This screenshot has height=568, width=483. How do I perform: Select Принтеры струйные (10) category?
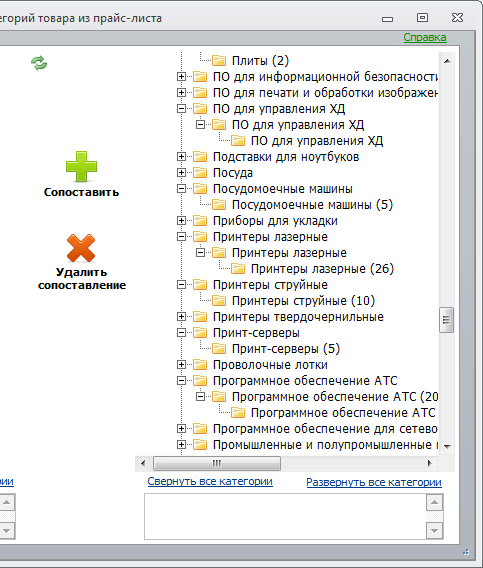coord(303,301)
